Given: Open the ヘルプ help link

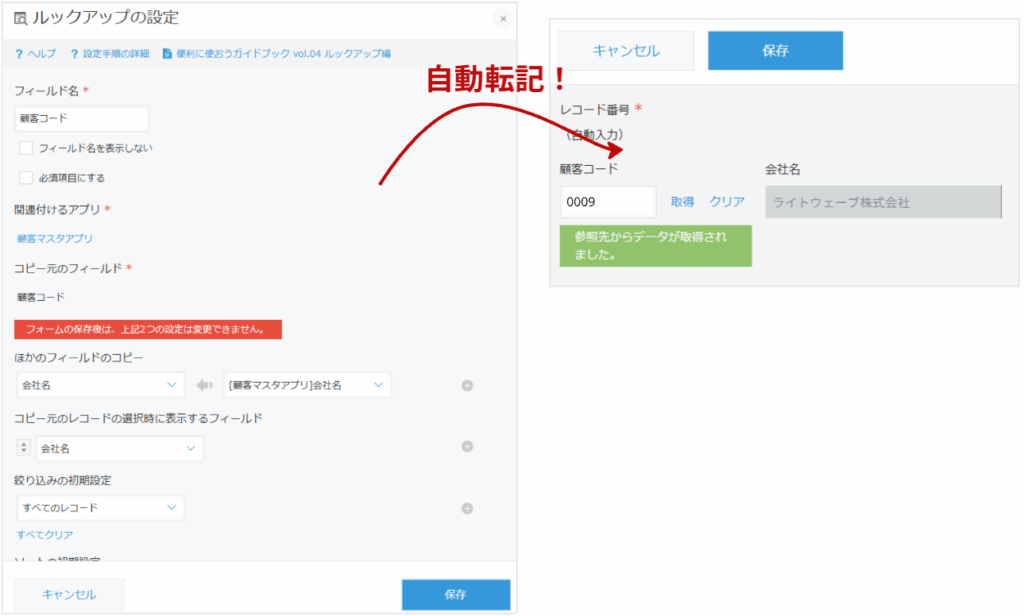Looking at the screenshot, I should [x=36, y=53].
